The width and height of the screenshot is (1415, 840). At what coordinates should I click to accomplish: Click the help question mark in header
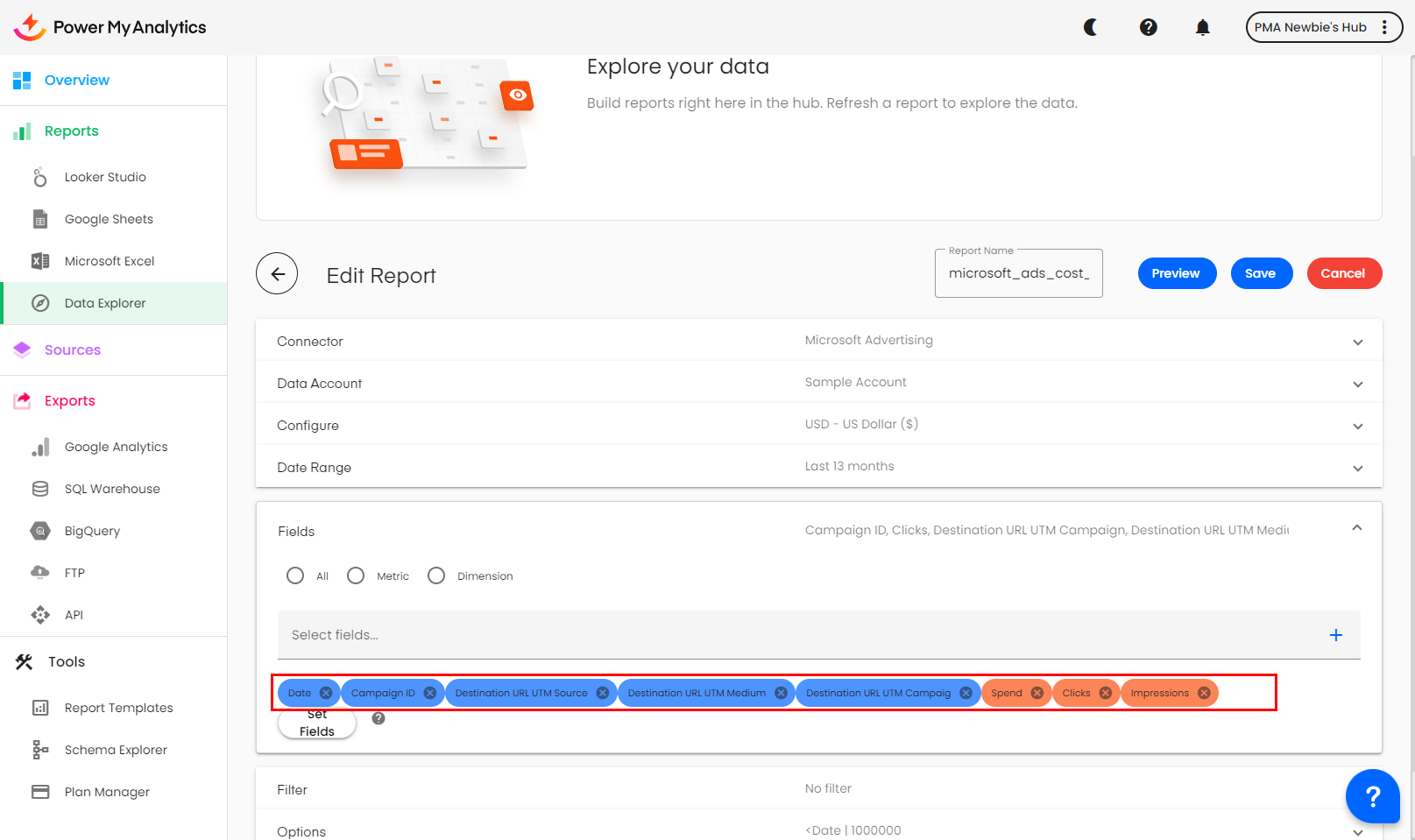click(1148, 27)
